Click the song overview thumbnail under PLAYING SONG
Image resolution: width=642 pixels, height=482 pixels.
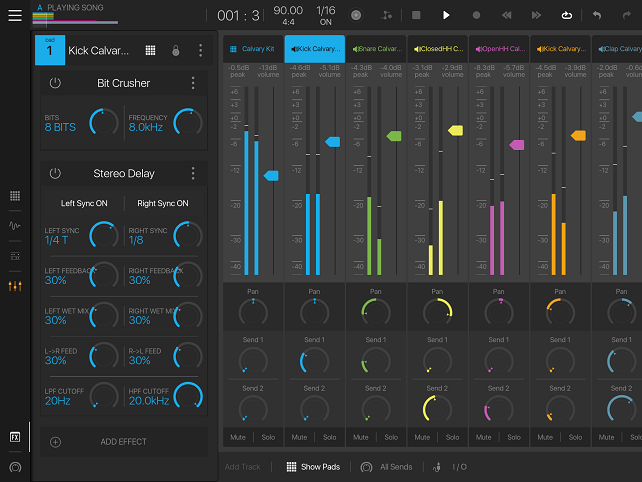[75, 18]
